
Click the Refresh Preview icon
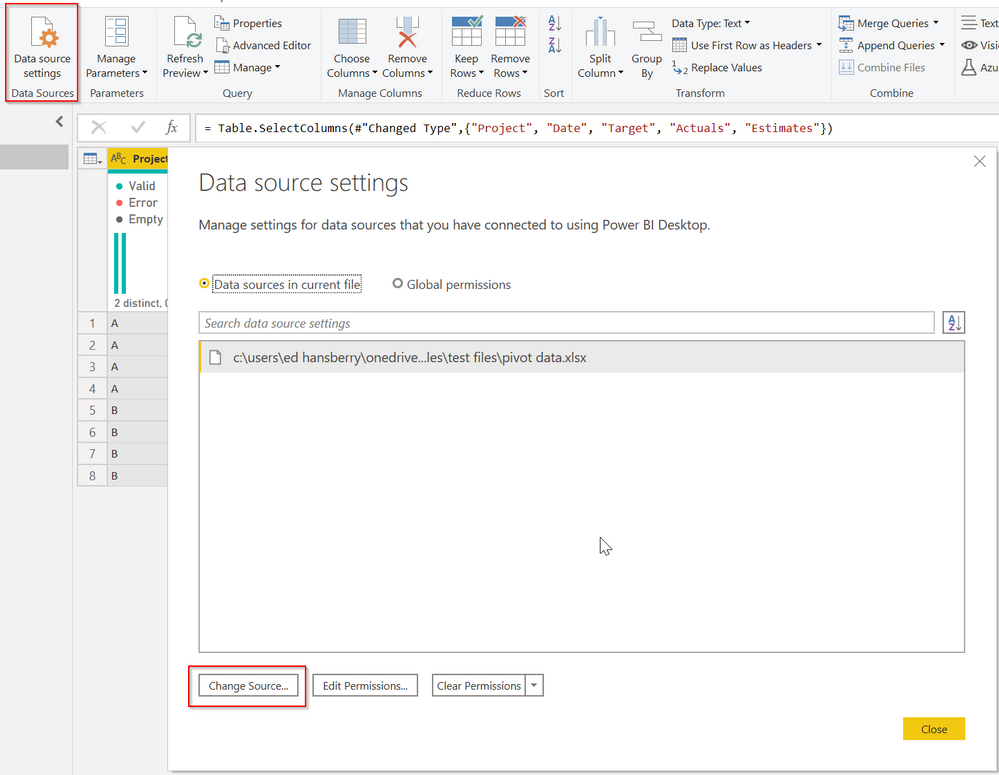tap(187, 32)
